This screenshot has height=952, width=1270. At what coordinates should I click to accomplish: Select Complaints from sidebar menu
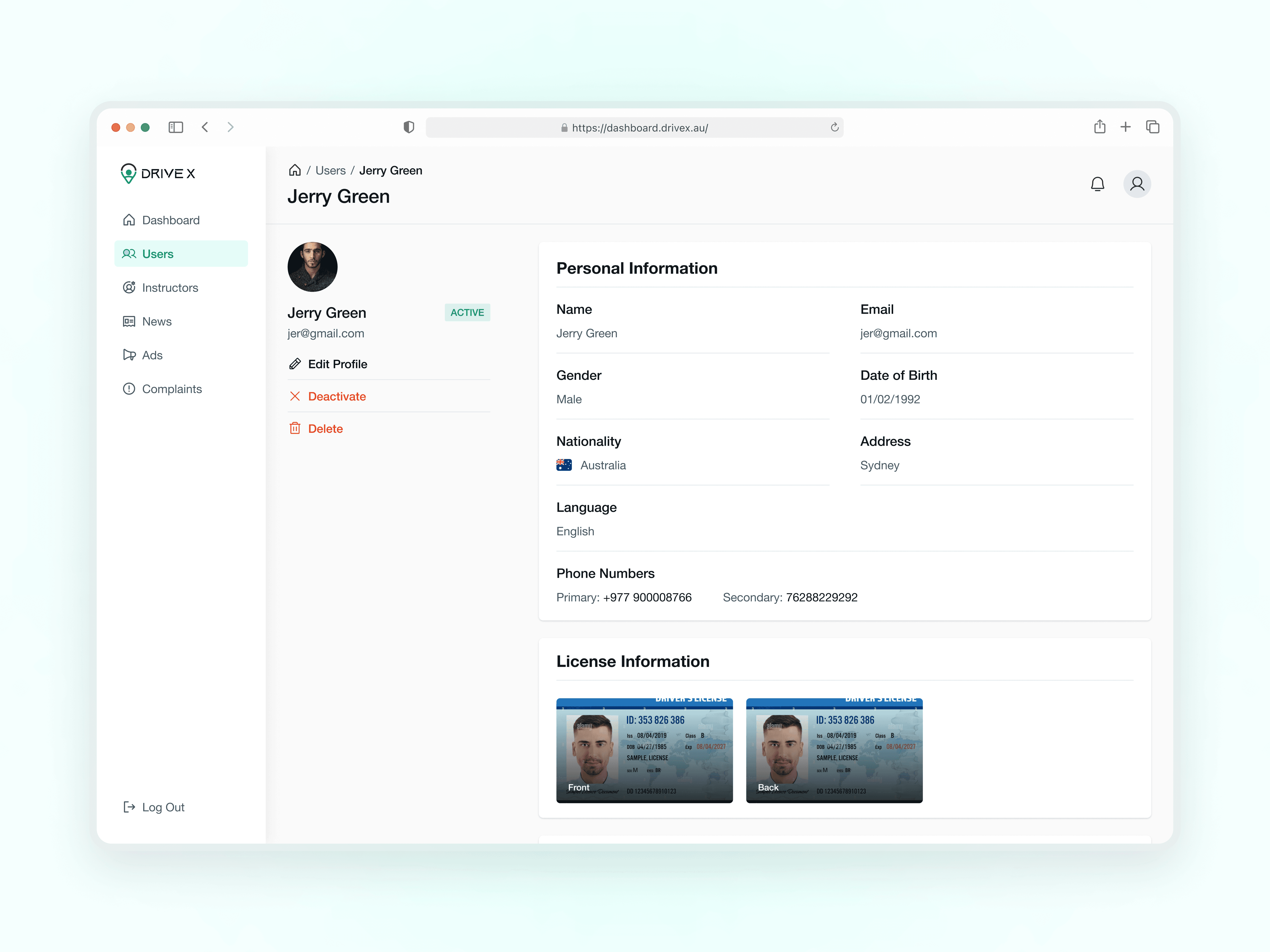click(172, 389)
